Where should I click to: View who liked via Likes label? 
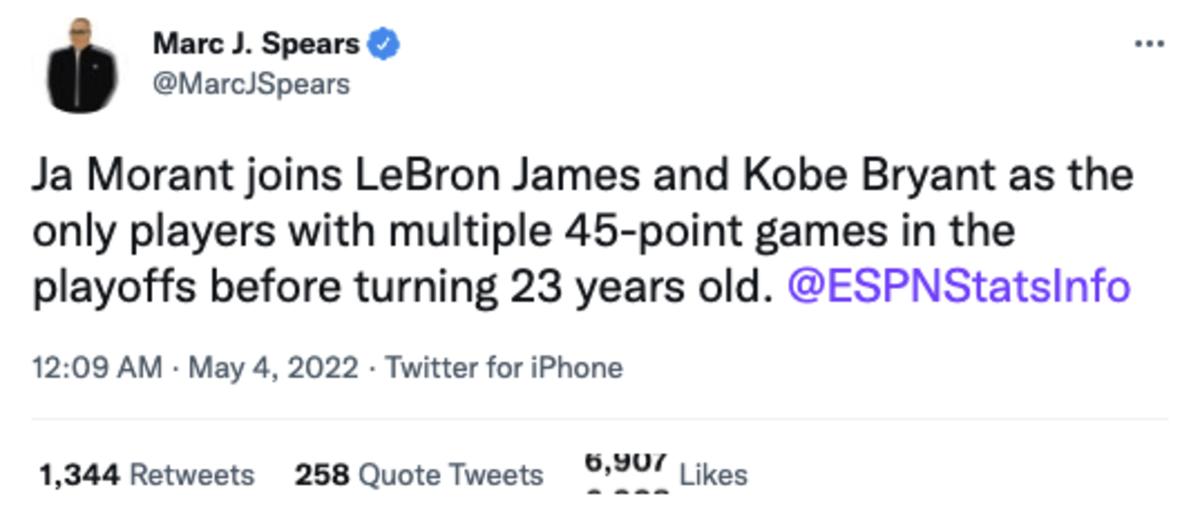tap(713, 474)
